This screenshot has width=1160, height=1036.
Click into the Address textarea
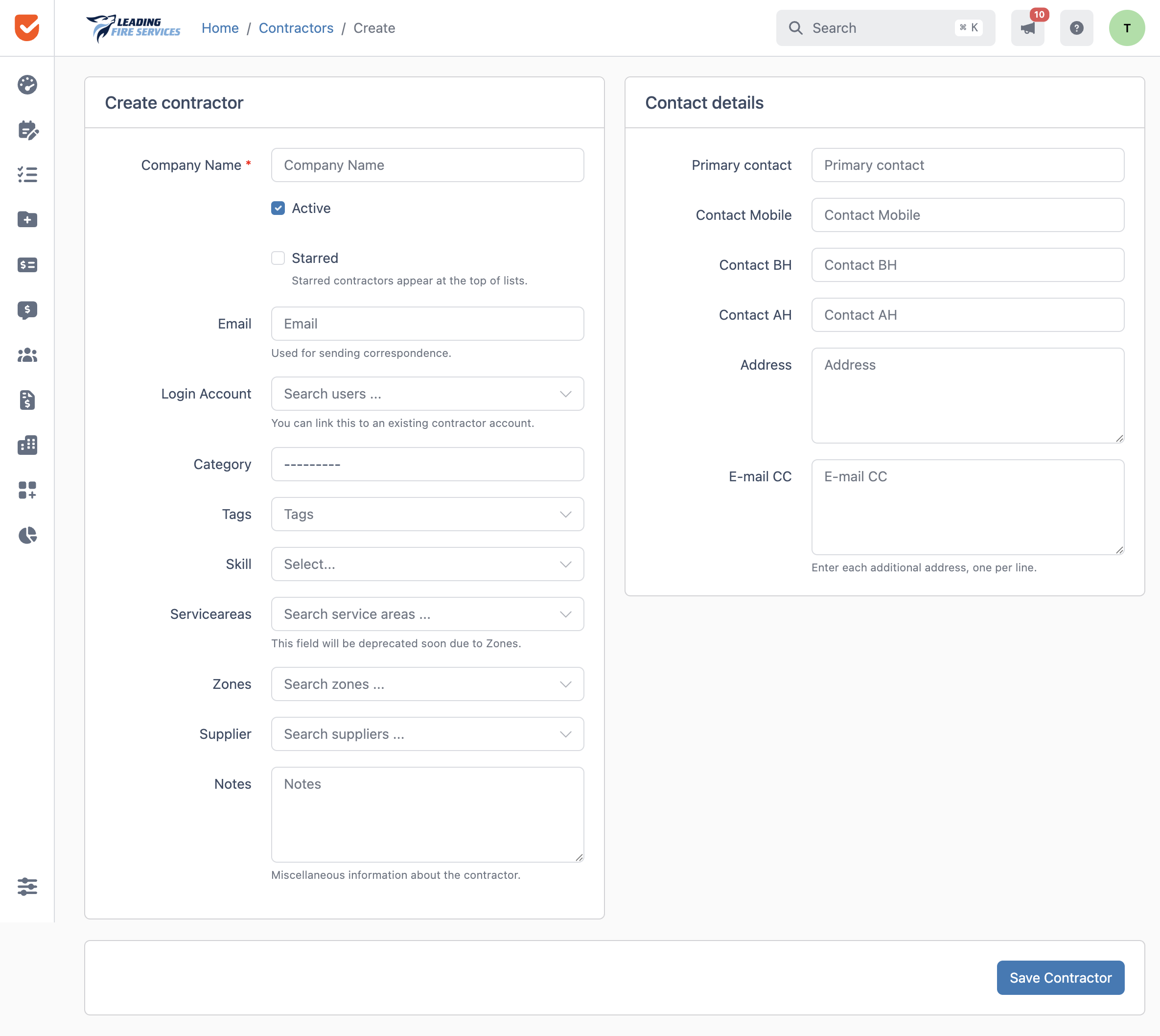pos(968,396)
